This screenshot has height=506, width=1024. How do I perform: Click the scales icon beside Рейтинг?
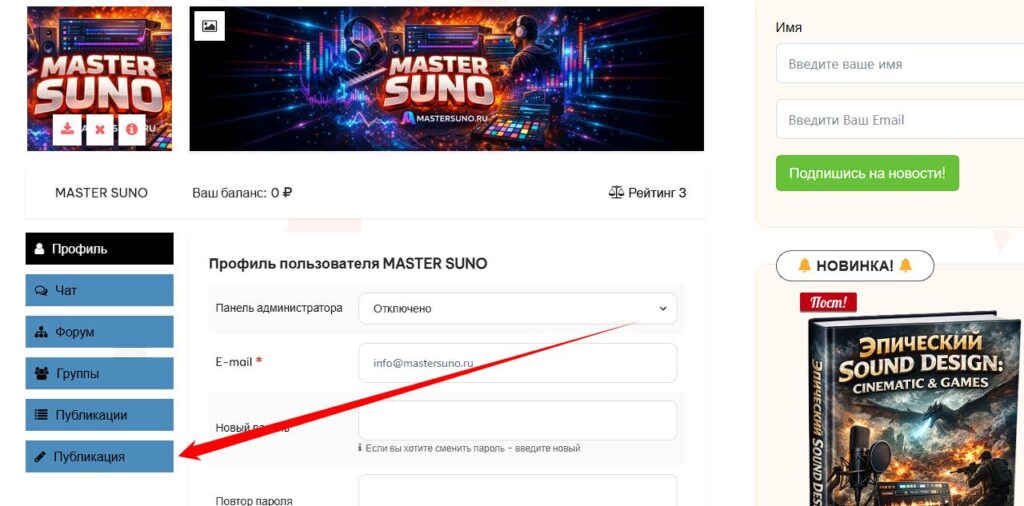click(x=616, y=193)
